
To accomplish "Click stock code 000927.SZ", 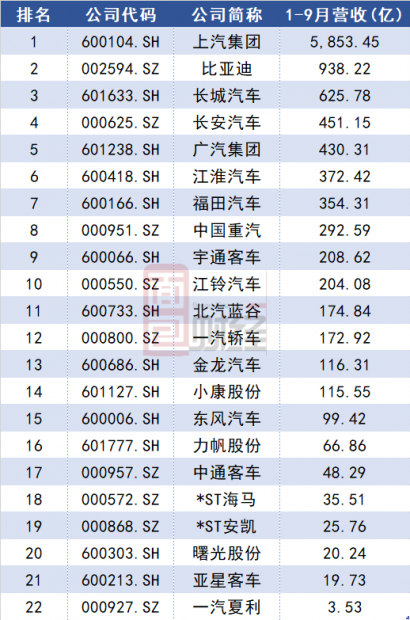I will (x=120, y=607).
